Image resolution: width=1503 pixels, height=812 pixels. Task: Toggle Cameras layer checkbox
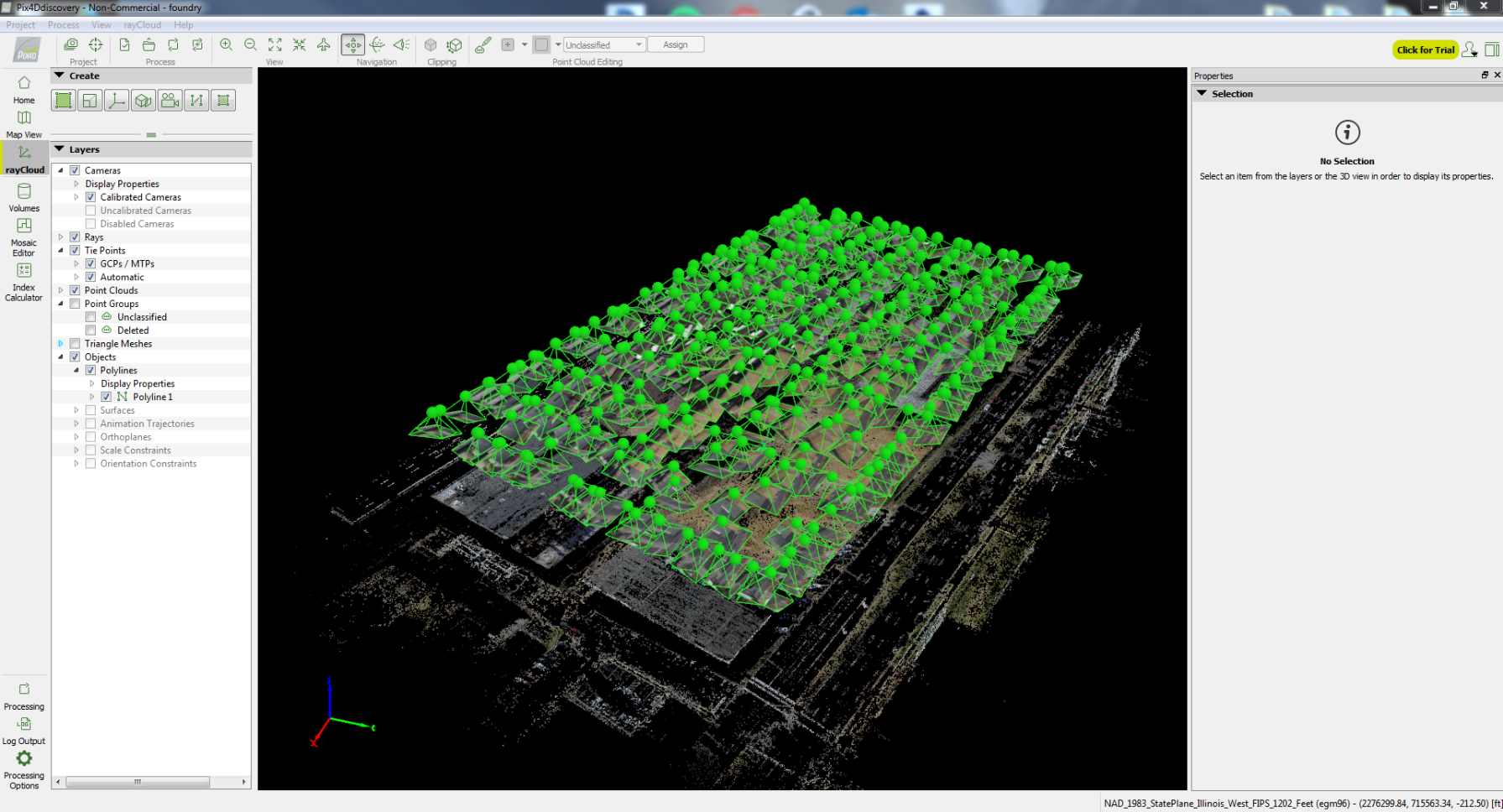[x=75, y=170]
